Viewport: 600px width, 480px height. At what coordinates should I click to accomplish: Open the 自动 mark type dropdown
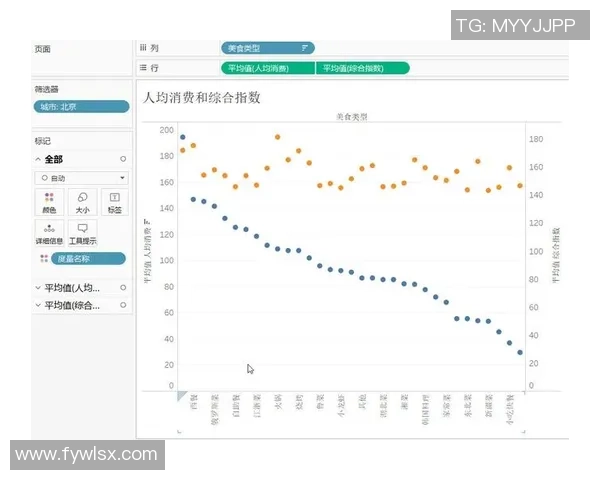[82, 178]
